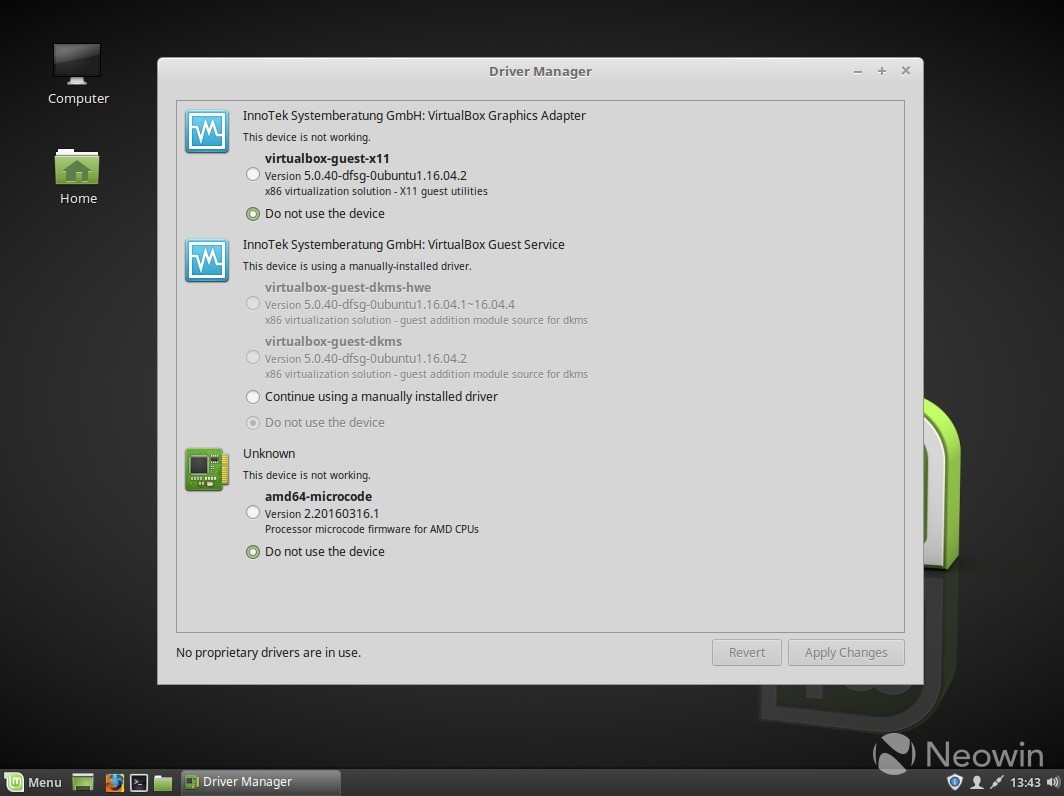Click the Unknown device chip icon
Image resolution: width=1064 pixels, height=796 pixels.
(206, 469)
